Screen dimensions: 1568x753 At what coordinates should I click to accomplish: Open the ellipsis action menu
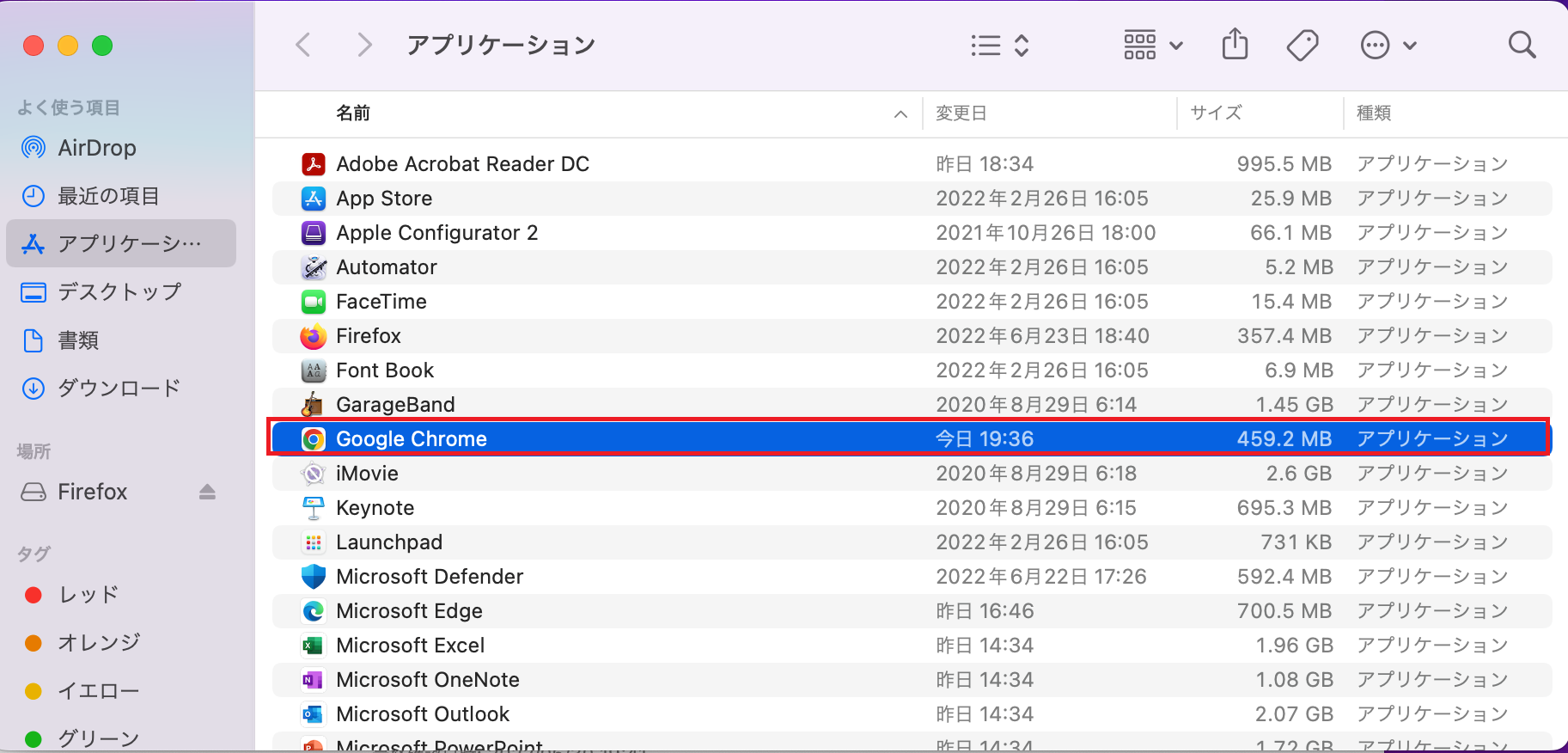[1388, 45]
